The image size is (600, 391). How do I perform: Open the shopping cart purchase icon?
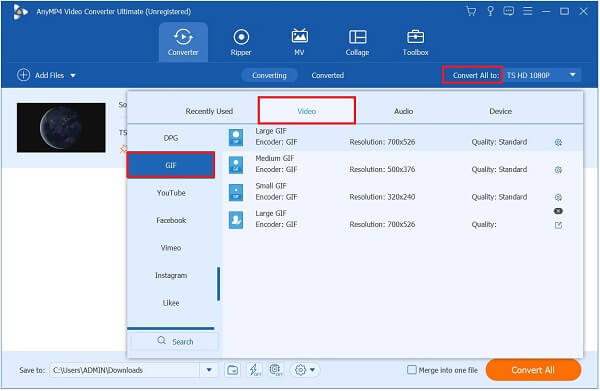pyautogui.click(x=471, y=11)
